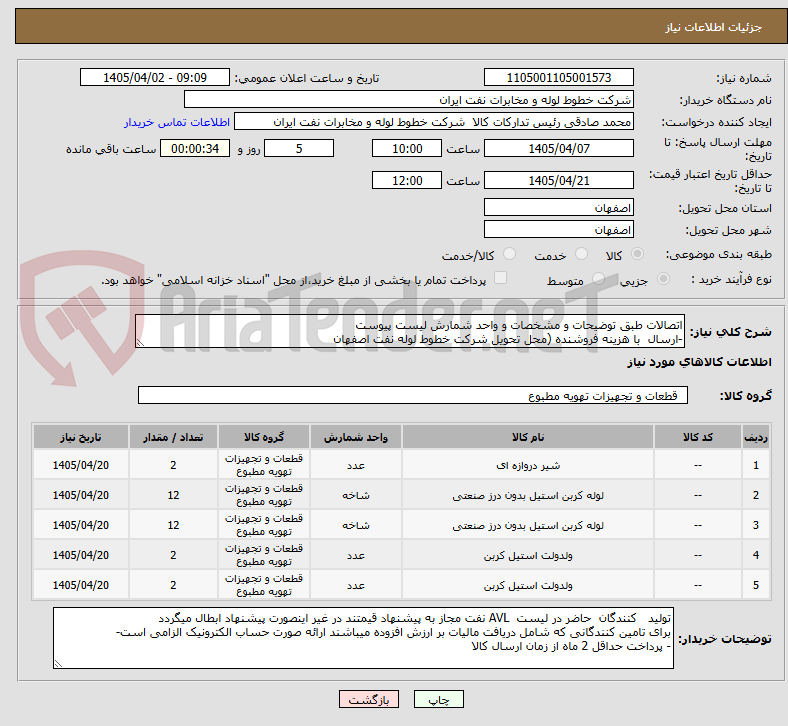The height and width of the screenshot is (726, 788).
Task: Click the response deadline date 1405/04/07
Action: coord(558,149)
